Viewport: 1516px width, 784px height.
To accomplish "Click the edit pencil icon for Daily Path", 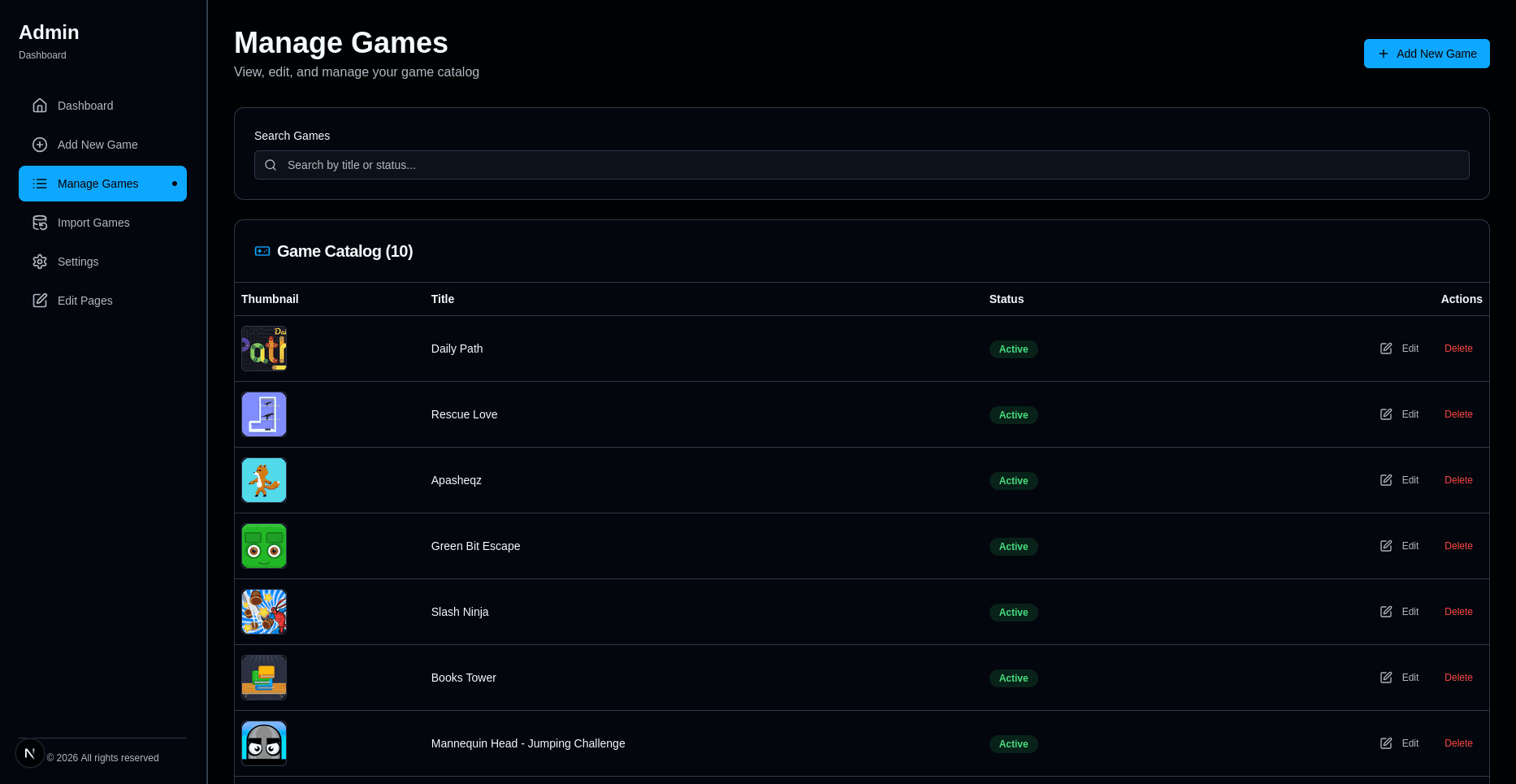I will click(1386, 349).
